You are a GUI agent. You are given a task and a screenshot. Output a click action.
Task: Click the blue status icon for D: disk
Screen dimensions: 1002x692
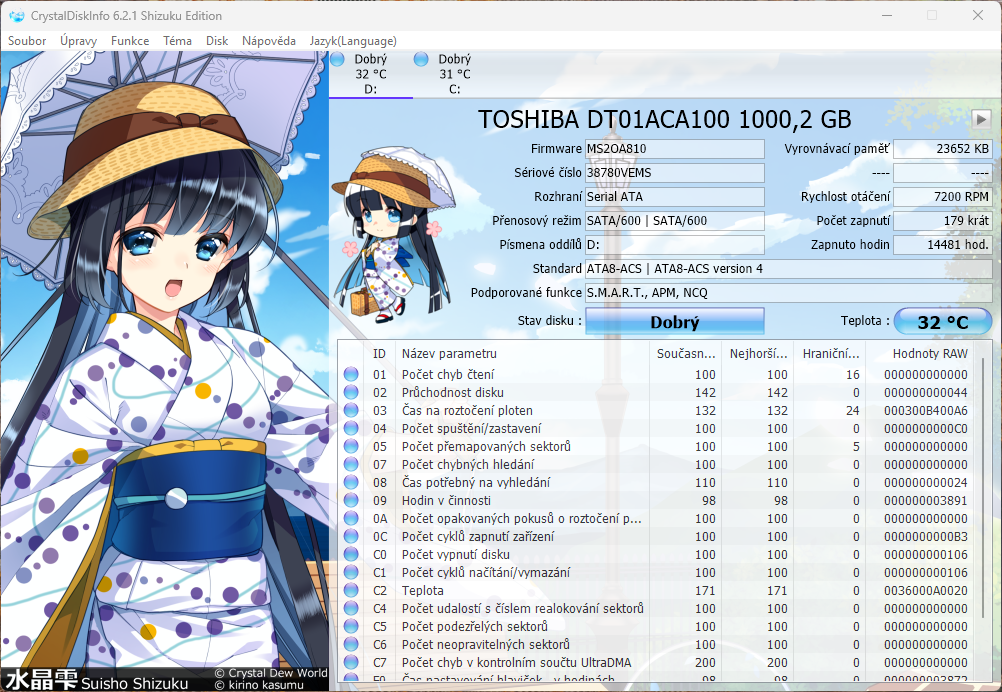[337, 59]
